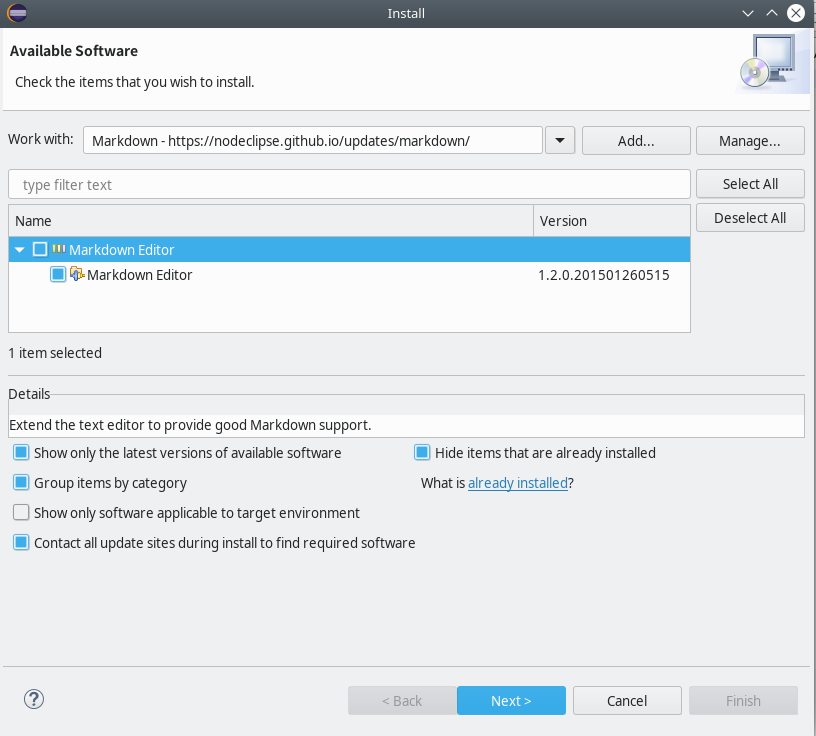Open the already installed link
The width and height of the screenshot is (816, 736).
pos(518,483)
